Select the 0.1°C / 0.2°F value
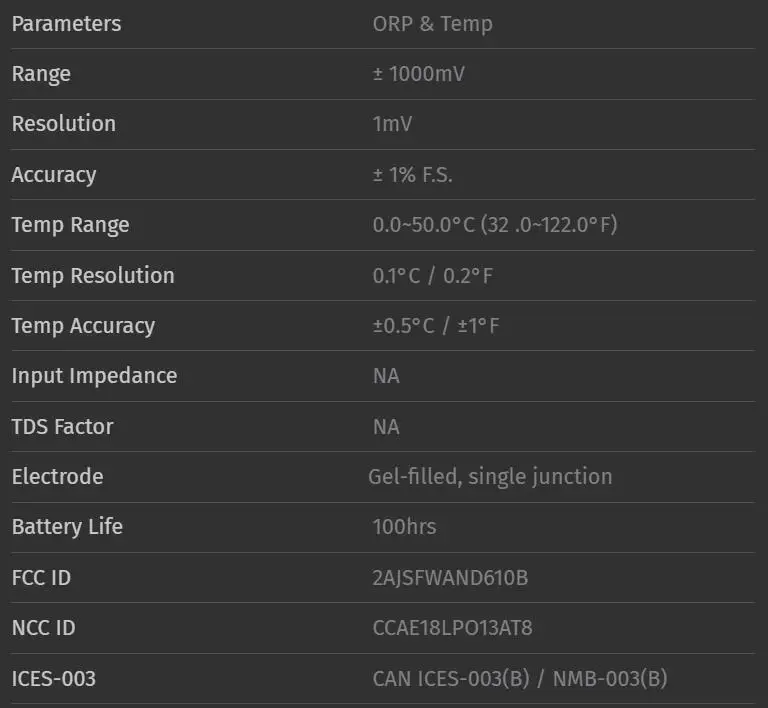Image resolution: width=768 pixels, height=708 pixels. pyautogui.click(x=432, y=276)
